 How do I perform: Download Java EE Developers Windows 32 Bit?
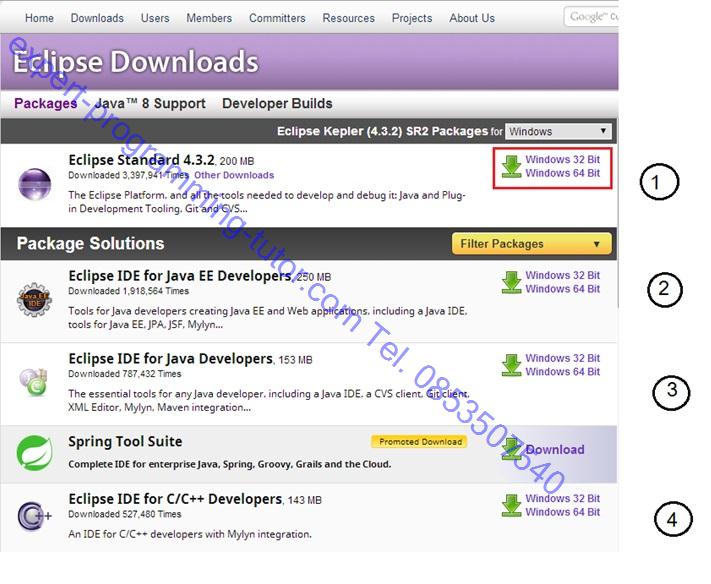coord(563,275)
